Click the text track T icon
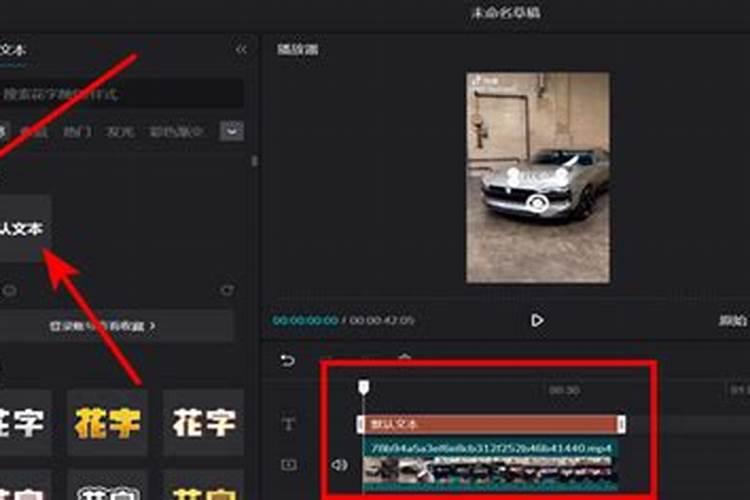Viewport: 750px width, 500px height. tap(288, 424)
